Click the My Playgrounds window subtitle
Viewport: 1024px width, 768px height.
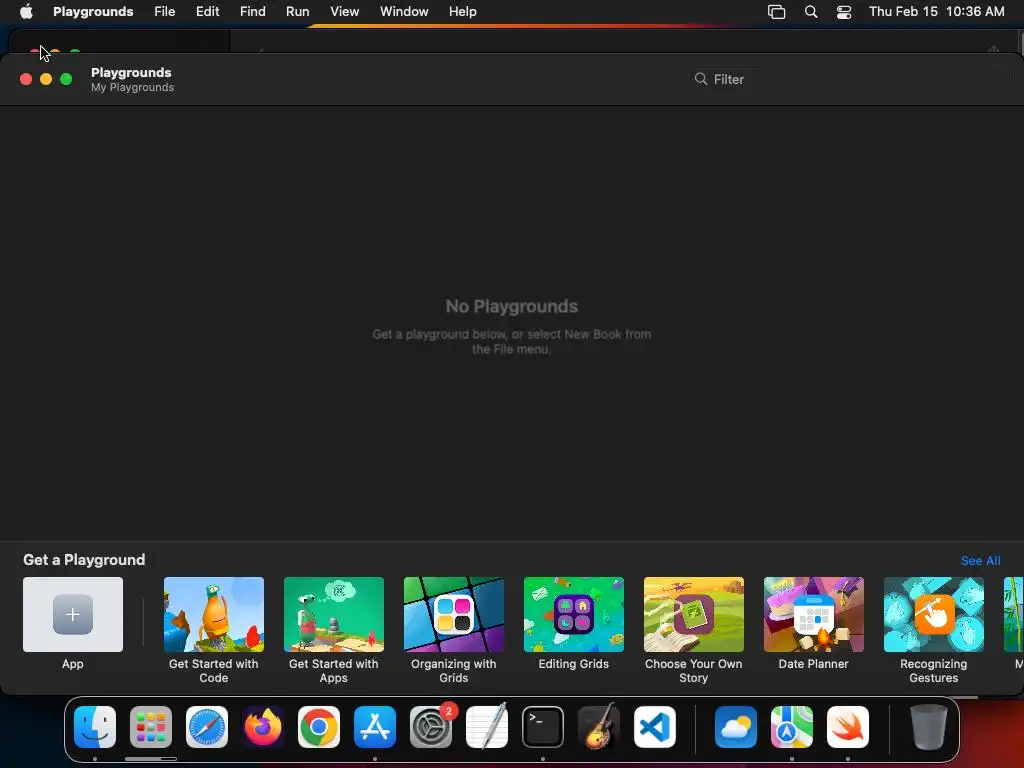click(x=133, y=88)
